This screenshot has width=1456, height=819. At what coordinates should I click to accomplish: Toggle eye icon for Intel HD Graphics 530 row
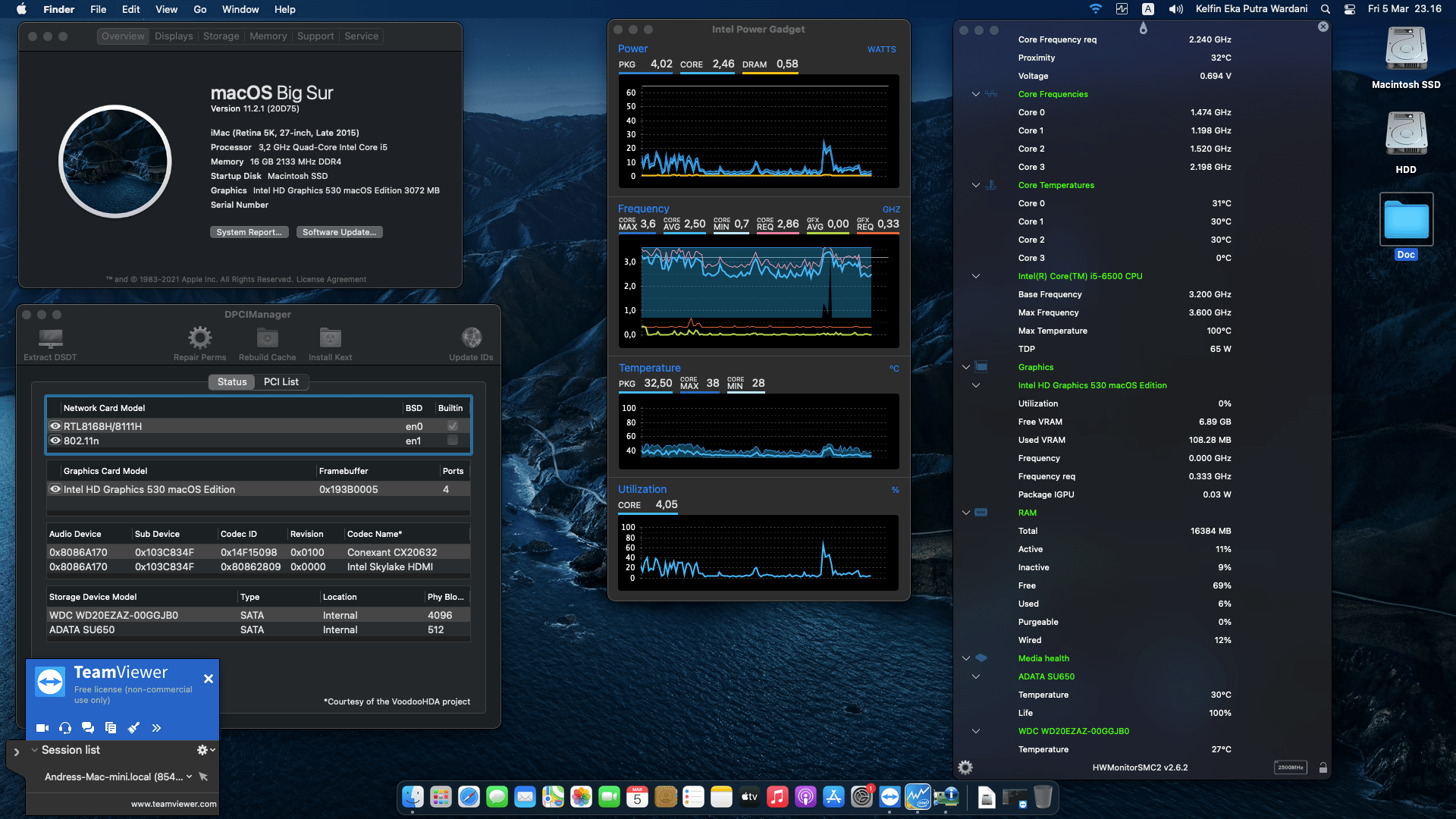tap(55, 489)
